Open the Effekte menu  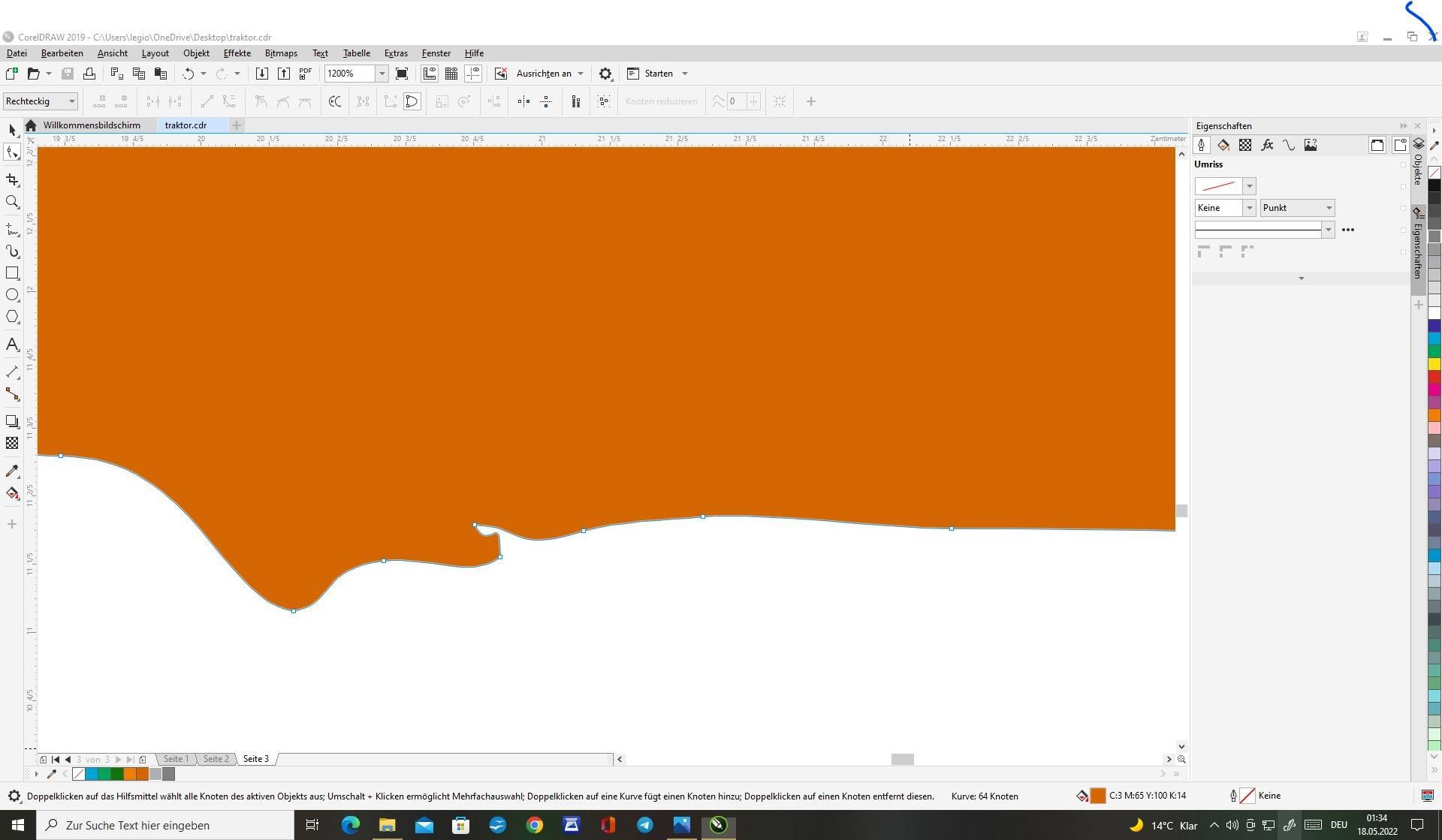click(237, 53)
